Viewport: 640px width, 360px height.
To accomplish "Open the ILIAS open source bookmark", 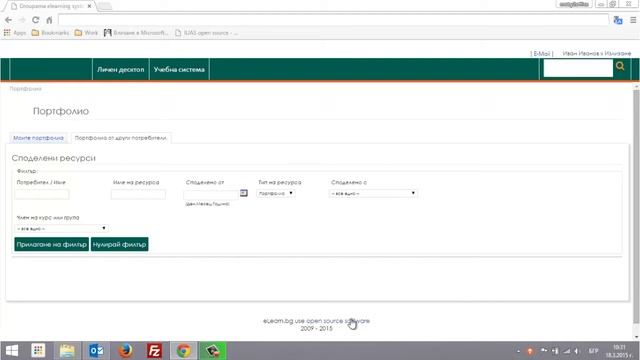I will tap(206, 33).
